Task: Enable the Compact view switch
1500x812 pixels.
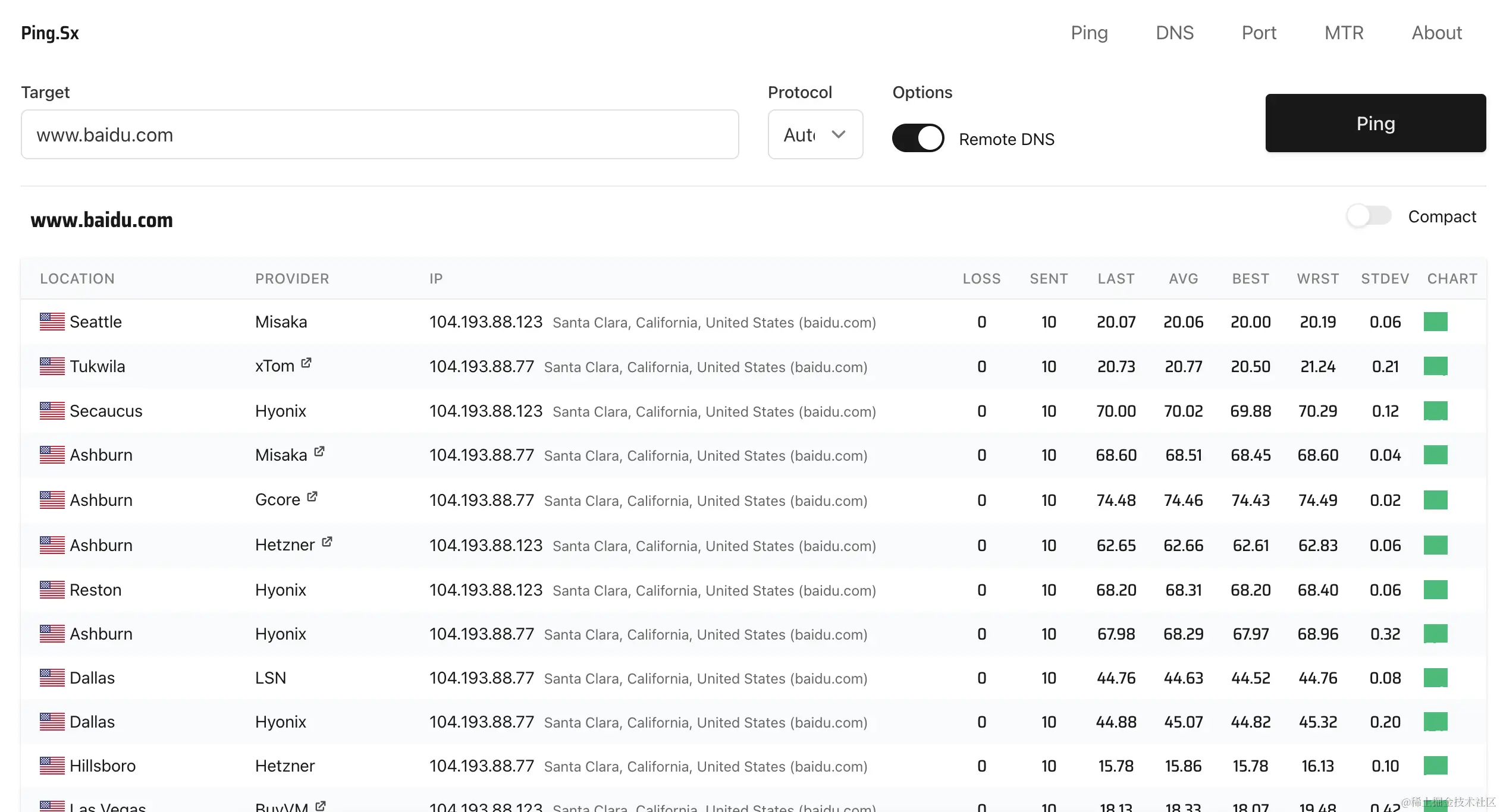Action: click(x=1369, y=216)
